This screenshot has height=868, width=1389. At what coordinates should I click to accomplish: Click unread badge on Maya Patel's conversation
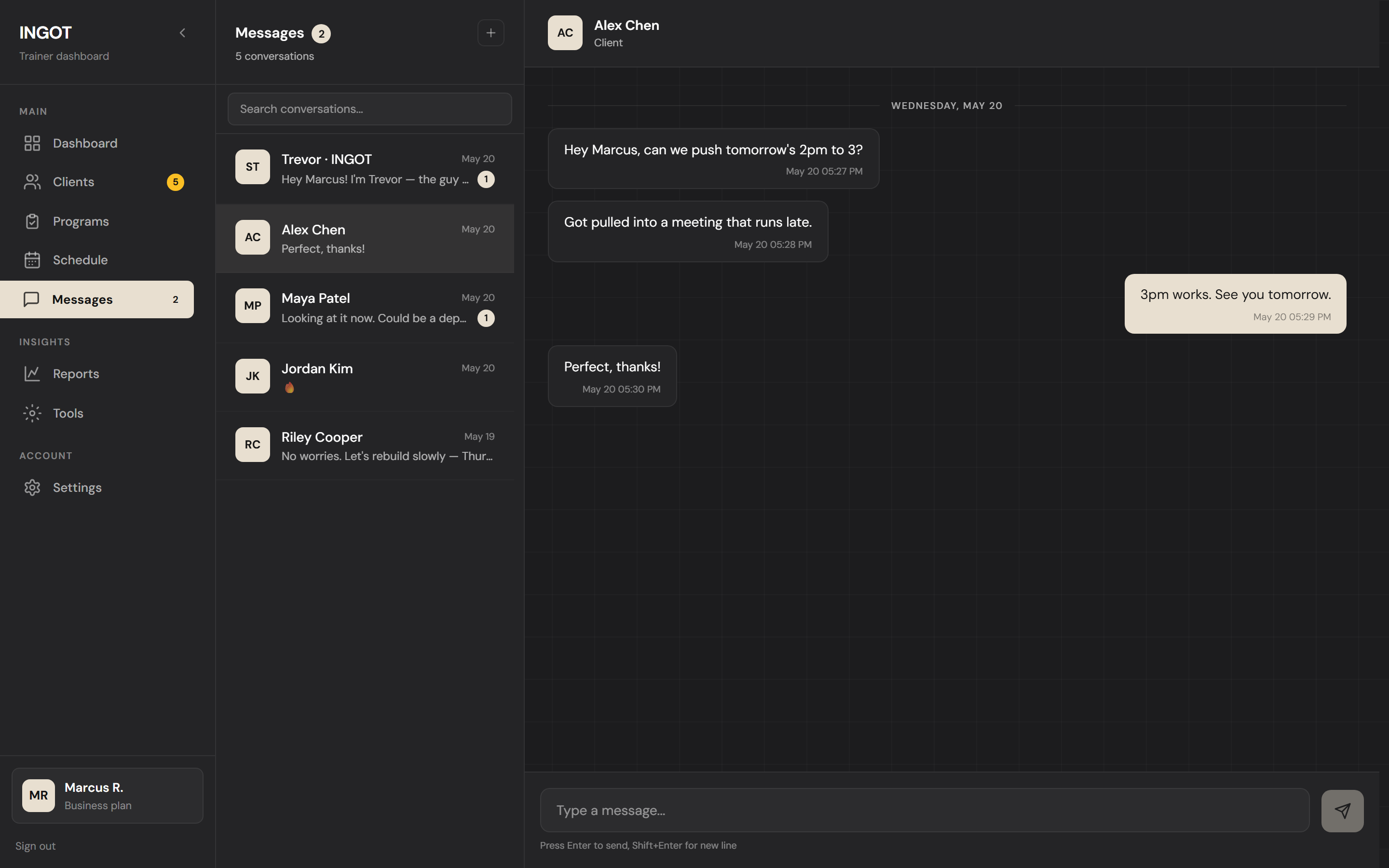click(486, 318)
